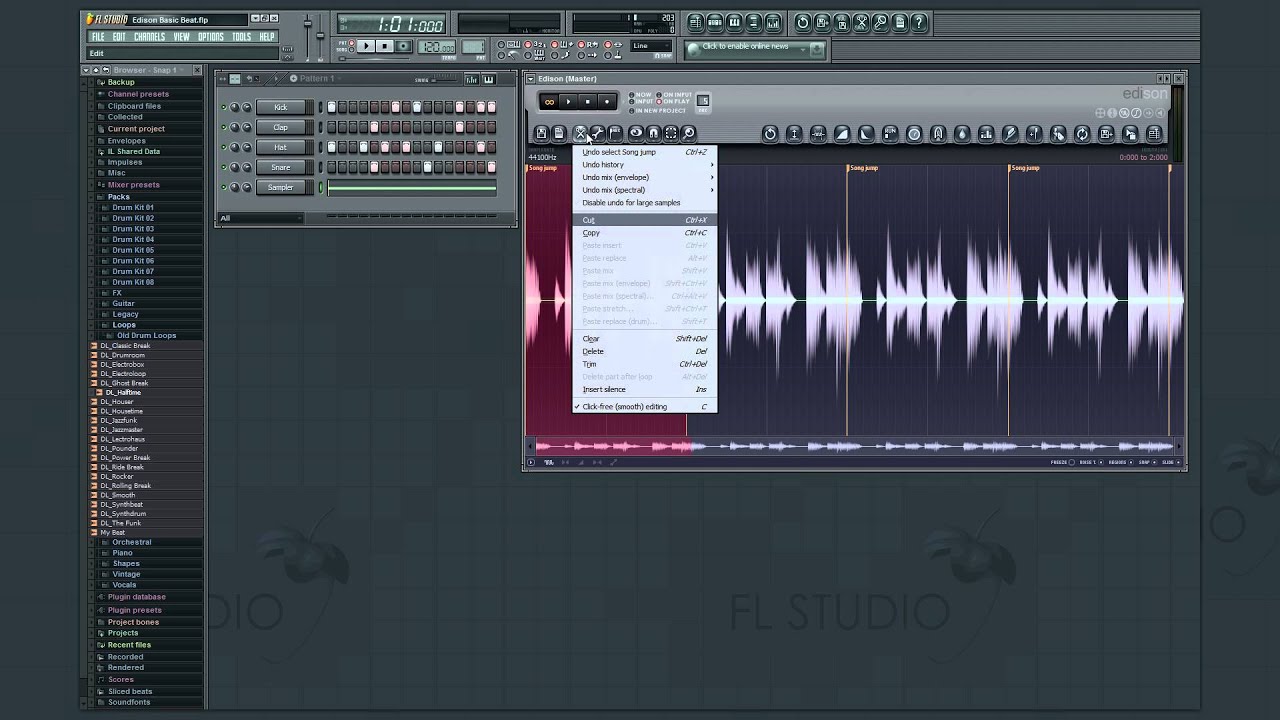
Task: Open the OPTIONS menu
Action: (x=211, y=37)
